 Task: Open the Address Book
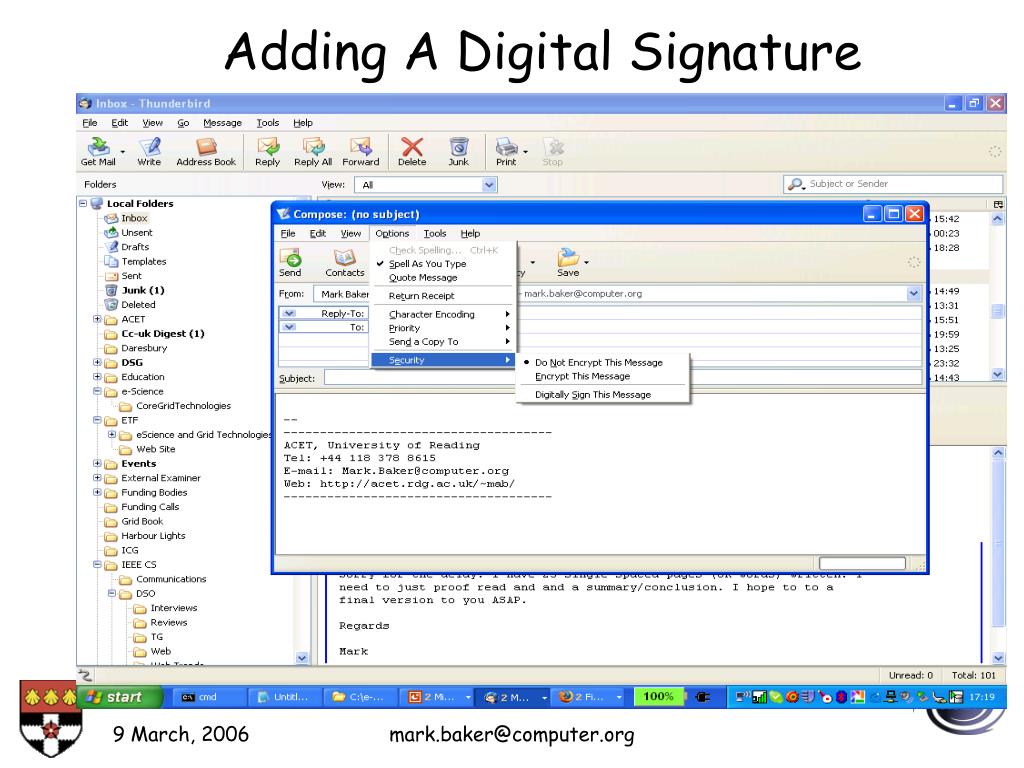[x=206, y=152]
